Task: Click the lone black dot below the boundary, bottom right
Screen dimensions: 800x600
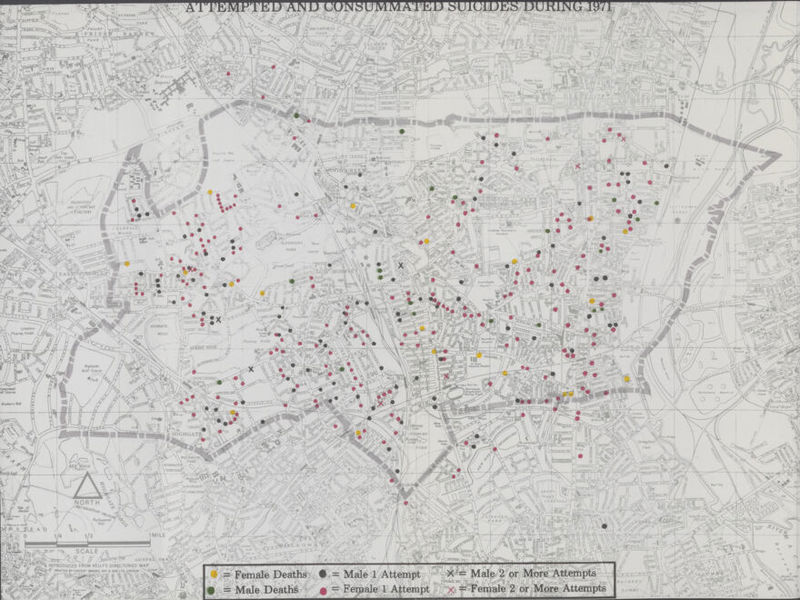Action: tap(604, 526)
